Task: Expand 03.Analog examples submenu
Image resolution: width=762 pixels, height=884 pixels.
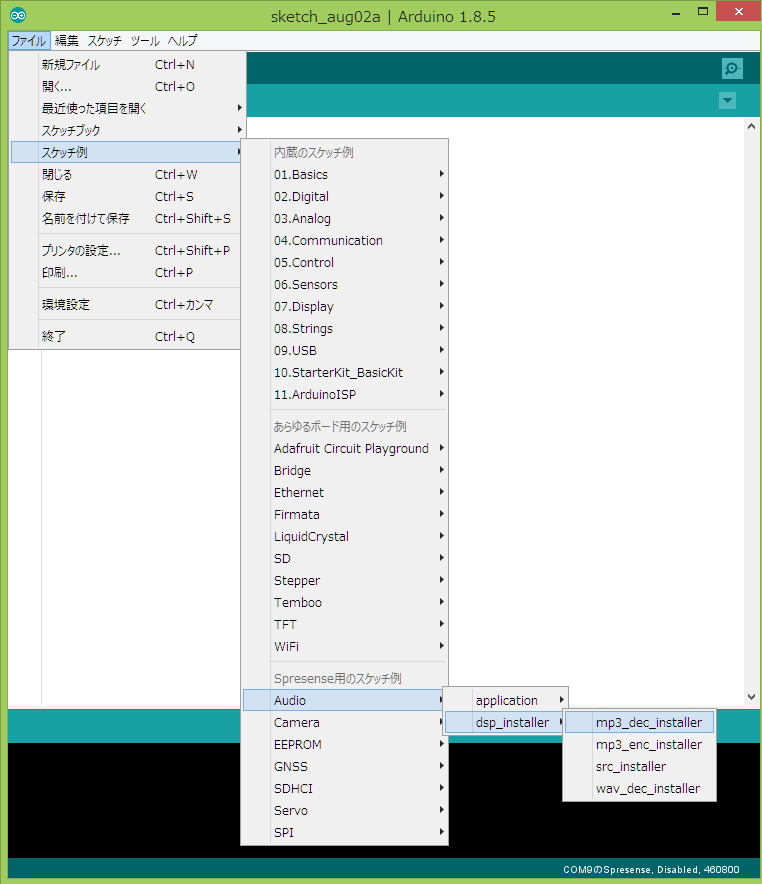Action: click(x=345, y=219)
